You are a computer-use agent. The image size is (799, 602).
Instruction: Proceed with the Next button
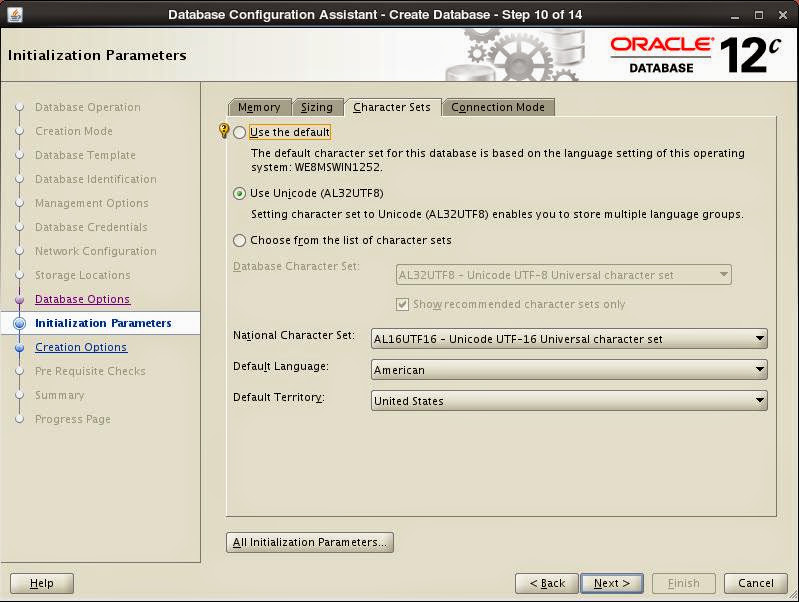(x=612, y=583)
